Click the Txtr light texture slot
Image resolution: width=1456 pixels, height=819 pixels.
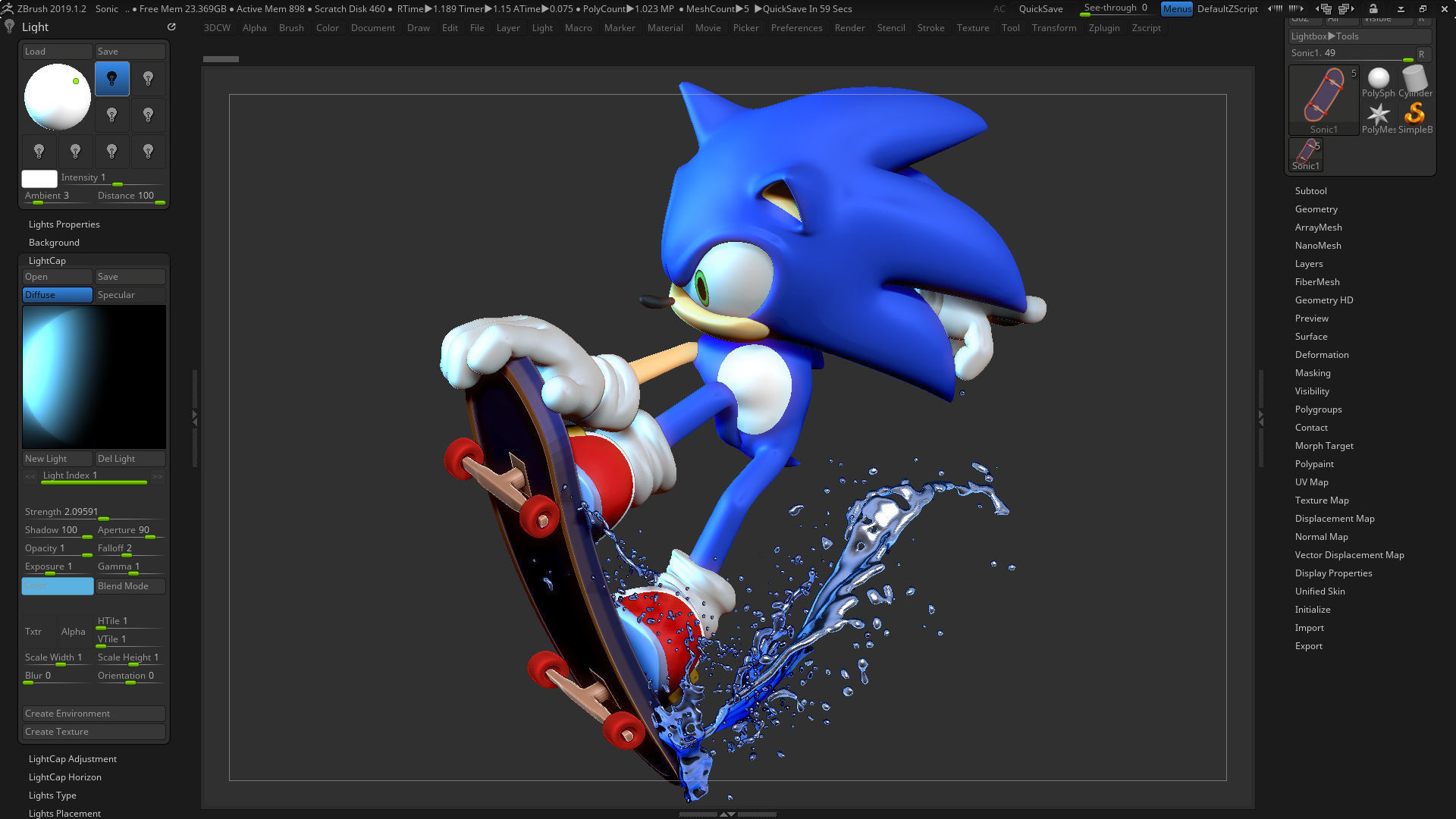(39, 632)
